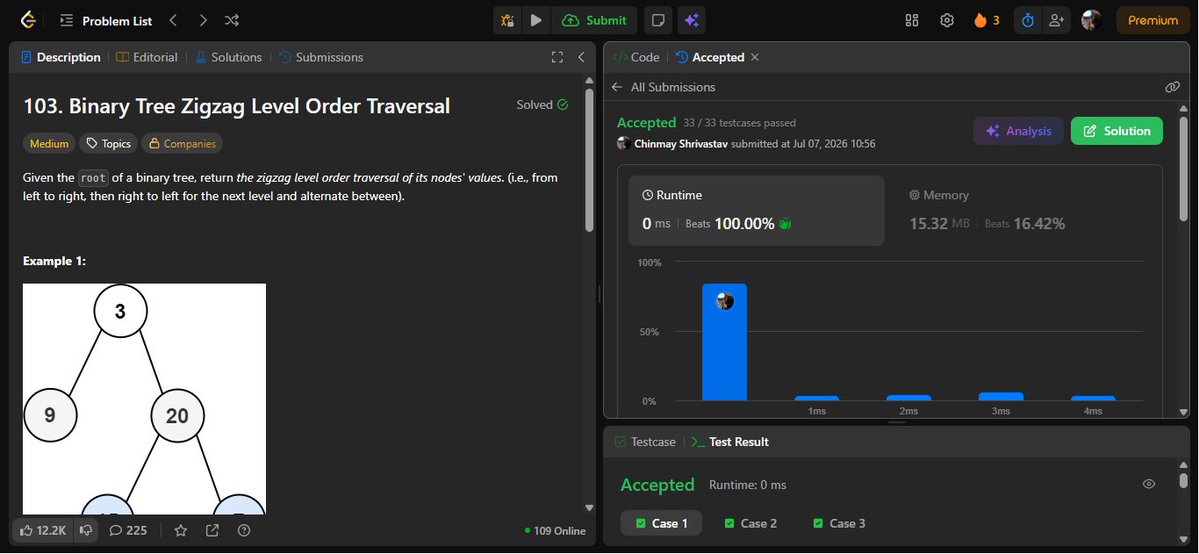Click the tallest blue runtime bar
Viewport: 1199px width, 554px height.
click(x=724, y=342)
